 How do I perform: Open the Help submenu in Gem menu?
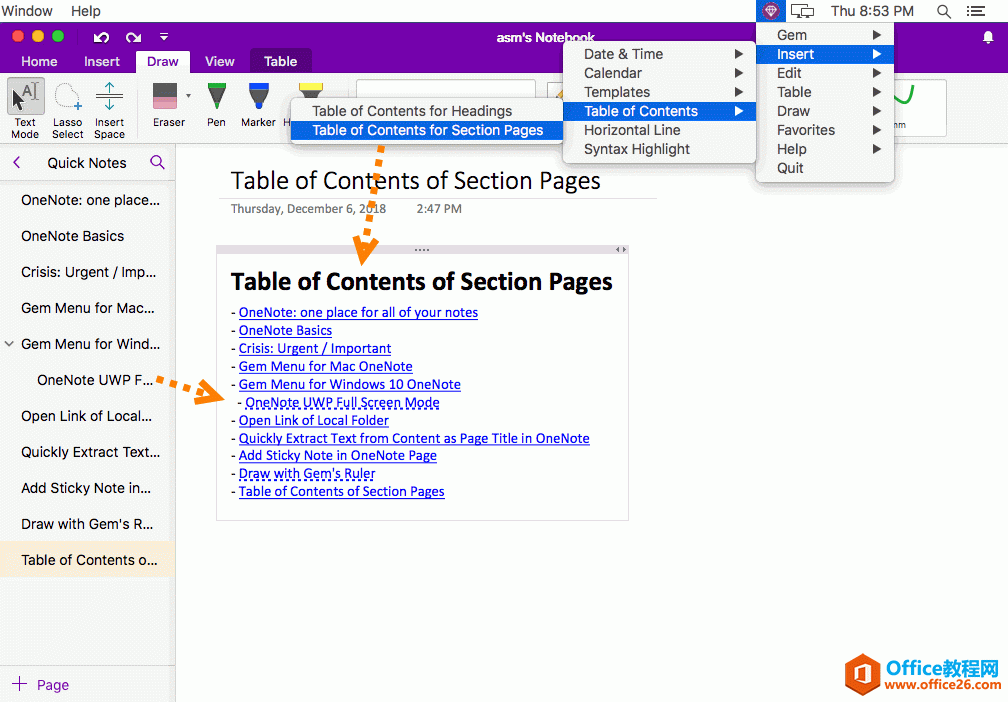pos(825,149)
